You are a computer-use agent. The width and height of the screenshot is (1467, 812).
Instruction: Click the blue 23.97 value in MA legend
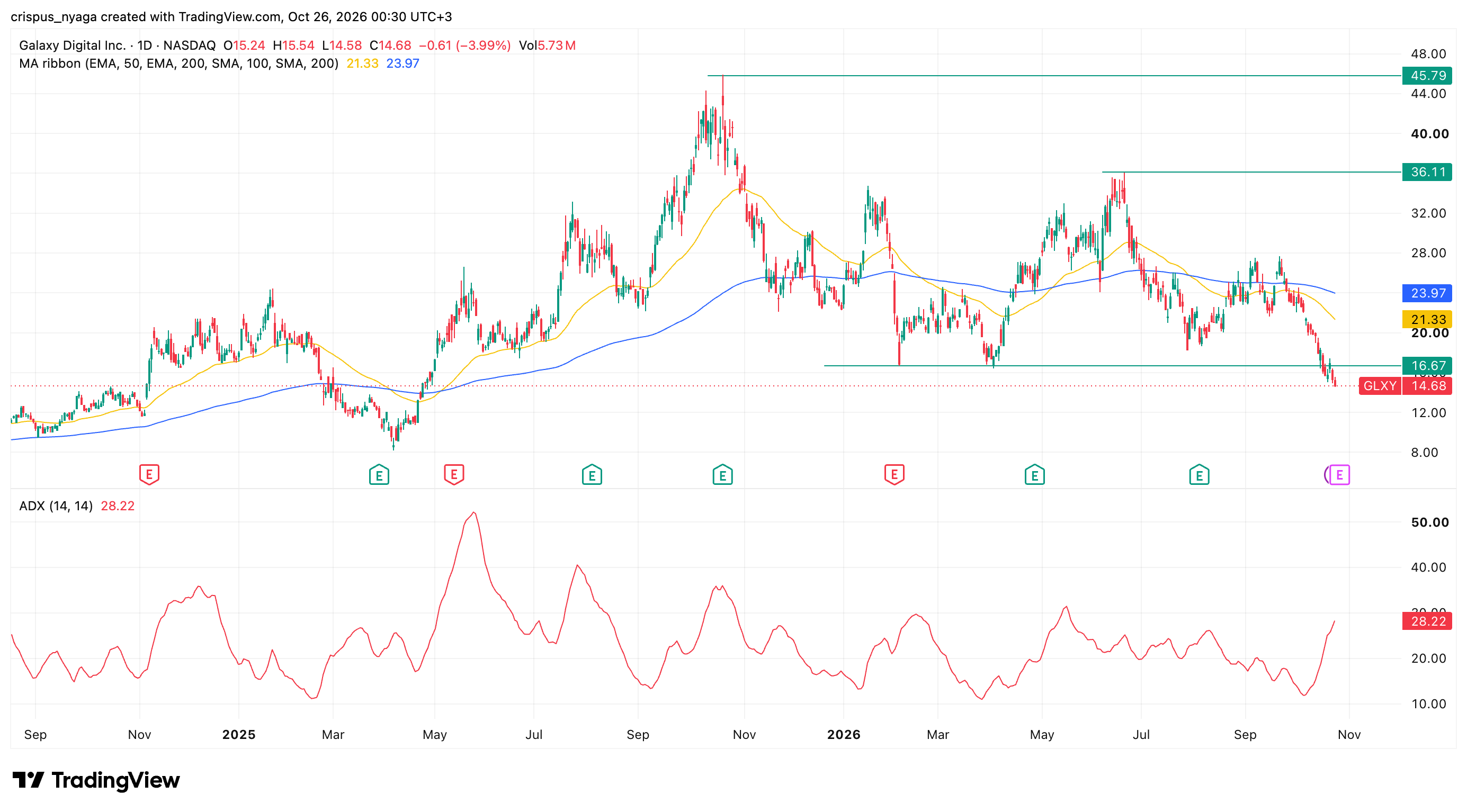click(402, 63)
